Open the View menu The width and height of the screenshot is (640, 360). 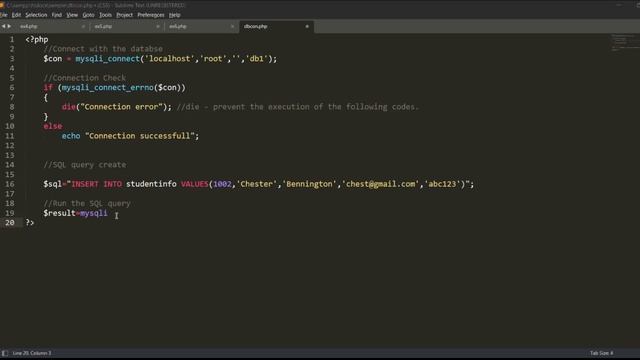(x=72, y=15)
